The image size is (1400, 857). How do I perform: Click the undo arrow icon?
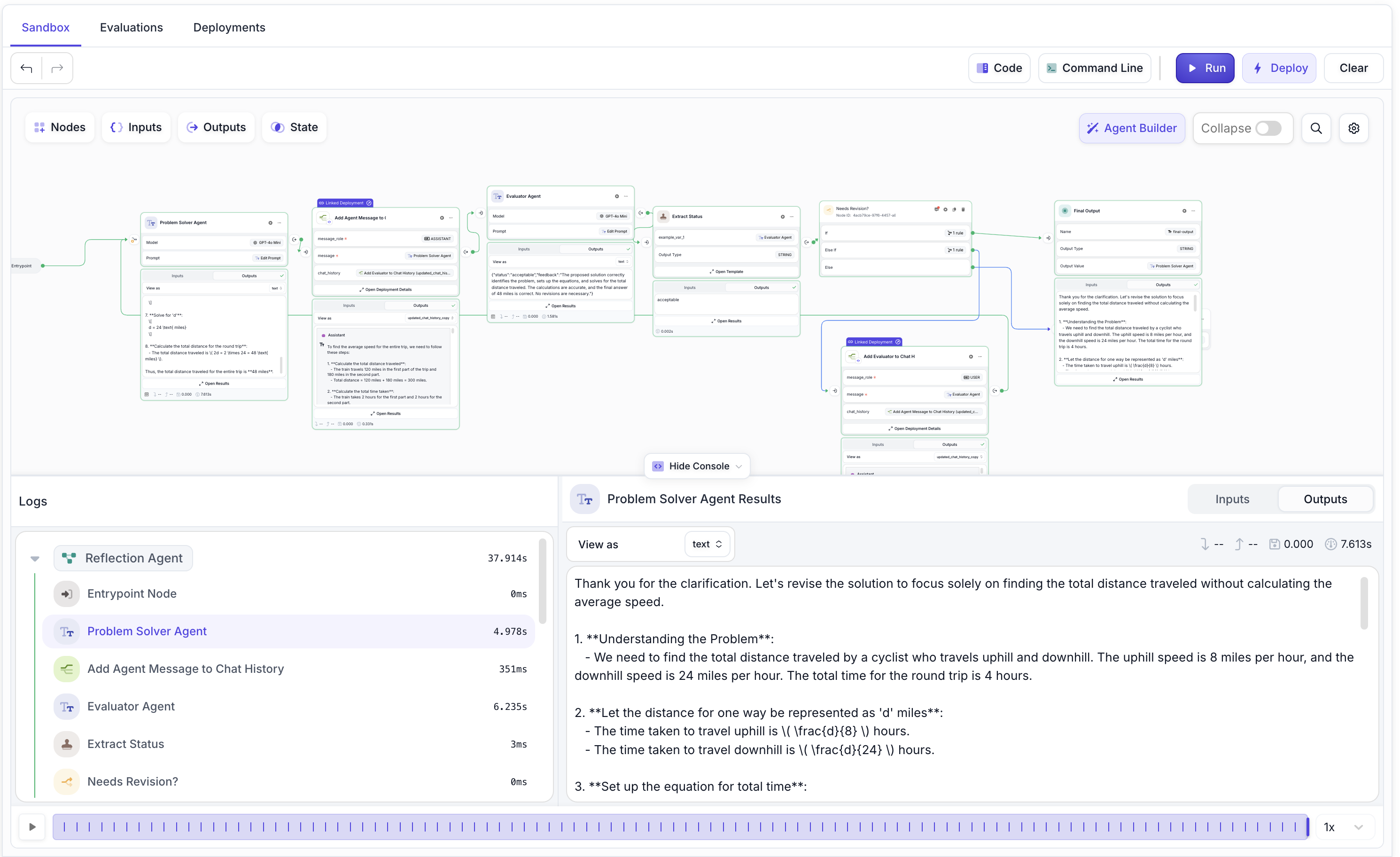[x=26, y=68]
